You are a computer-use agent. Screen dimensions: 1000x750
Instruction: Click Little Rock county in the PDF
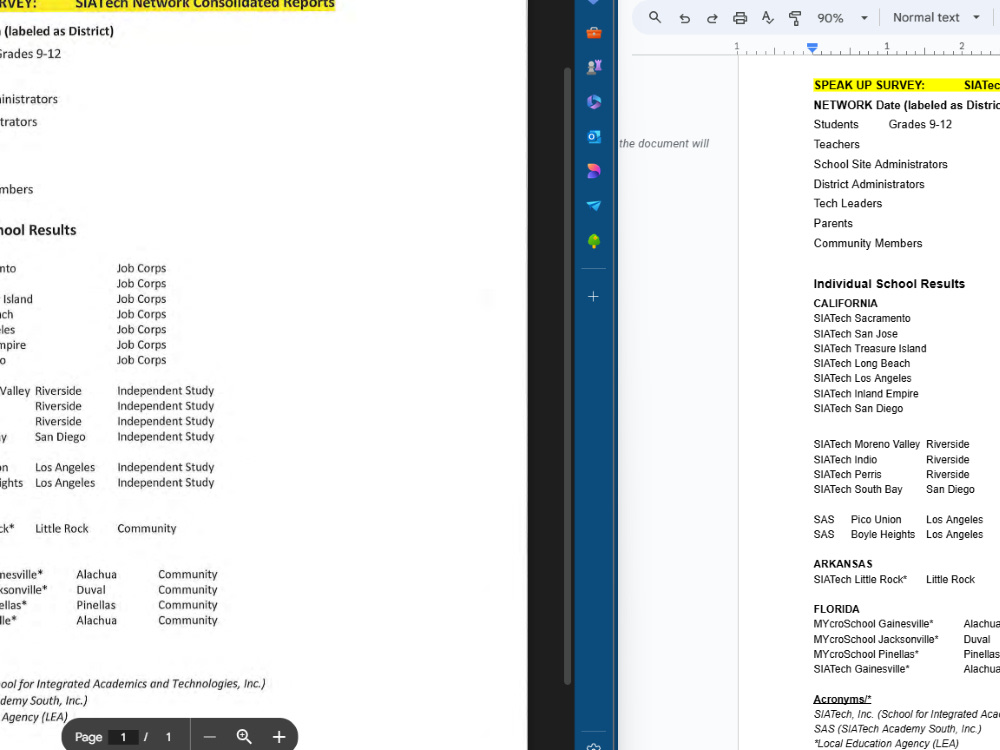click(x=62, y=529)
